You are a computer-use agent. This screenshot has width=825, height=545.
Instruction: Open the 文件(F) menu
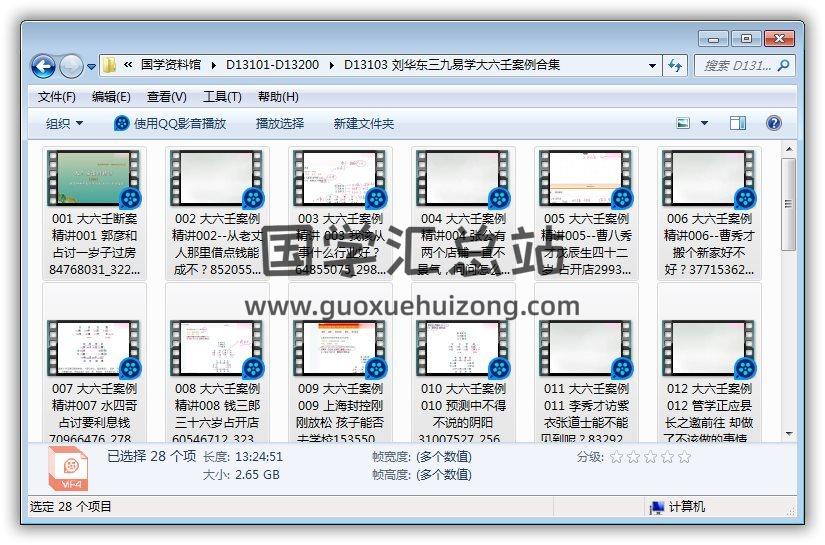point(57,97)
